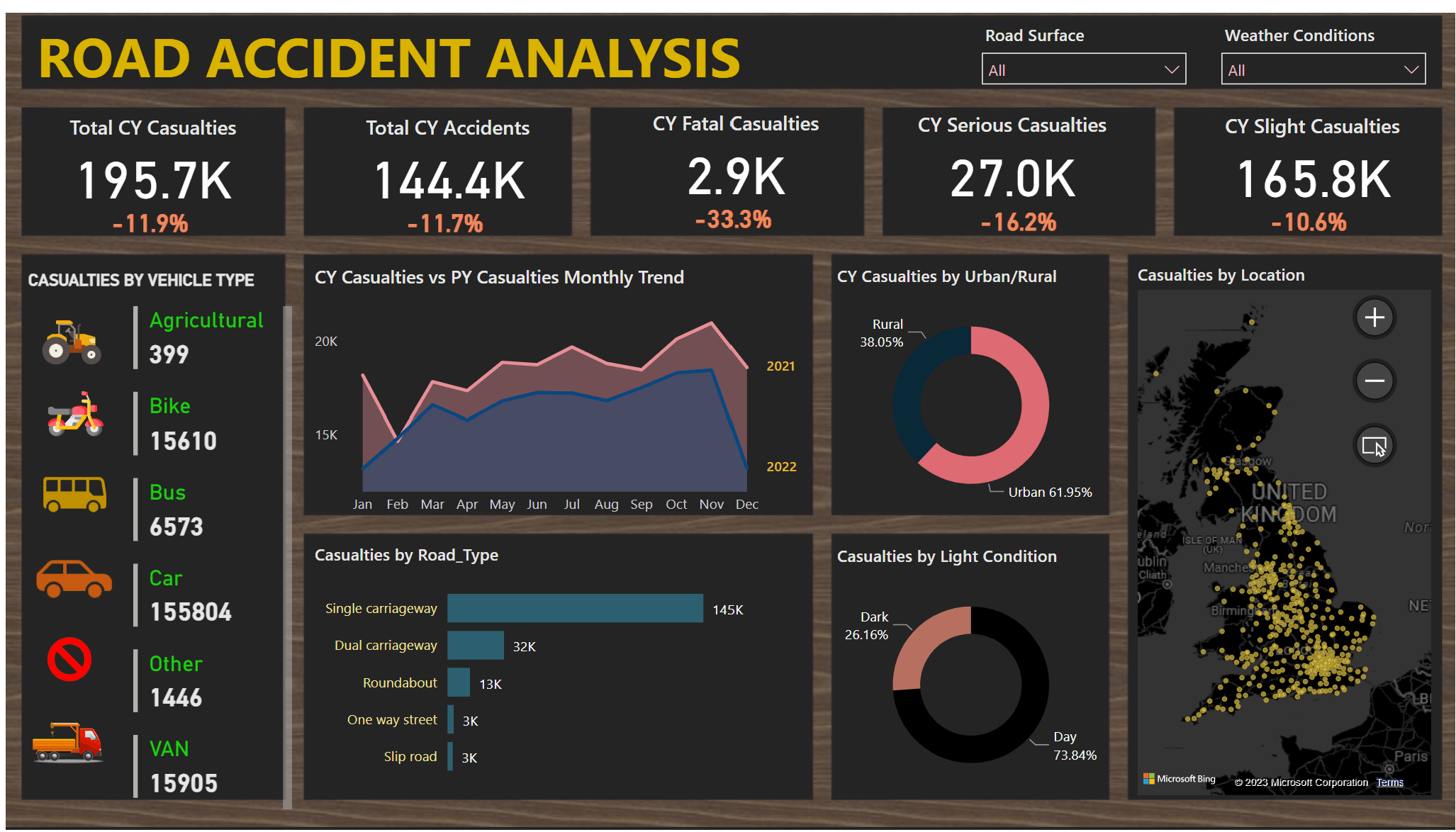This screenshot has width=1456, height=832.
Task: Open the Terms link on the map
Action: (x=1390, y=782)
